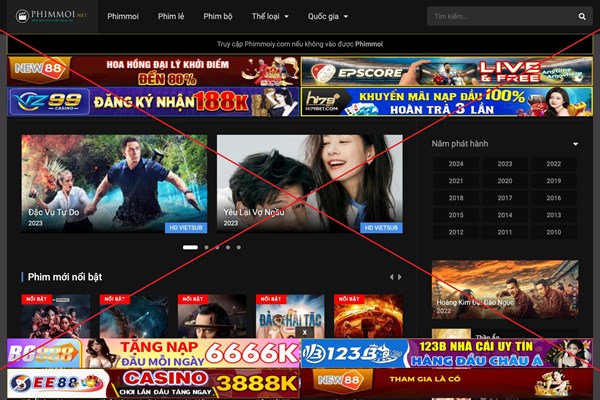600x400 pixels.
Task: Click HD VIETSUB badge on Đặc Vụ Tự Do
Action: 186,228
